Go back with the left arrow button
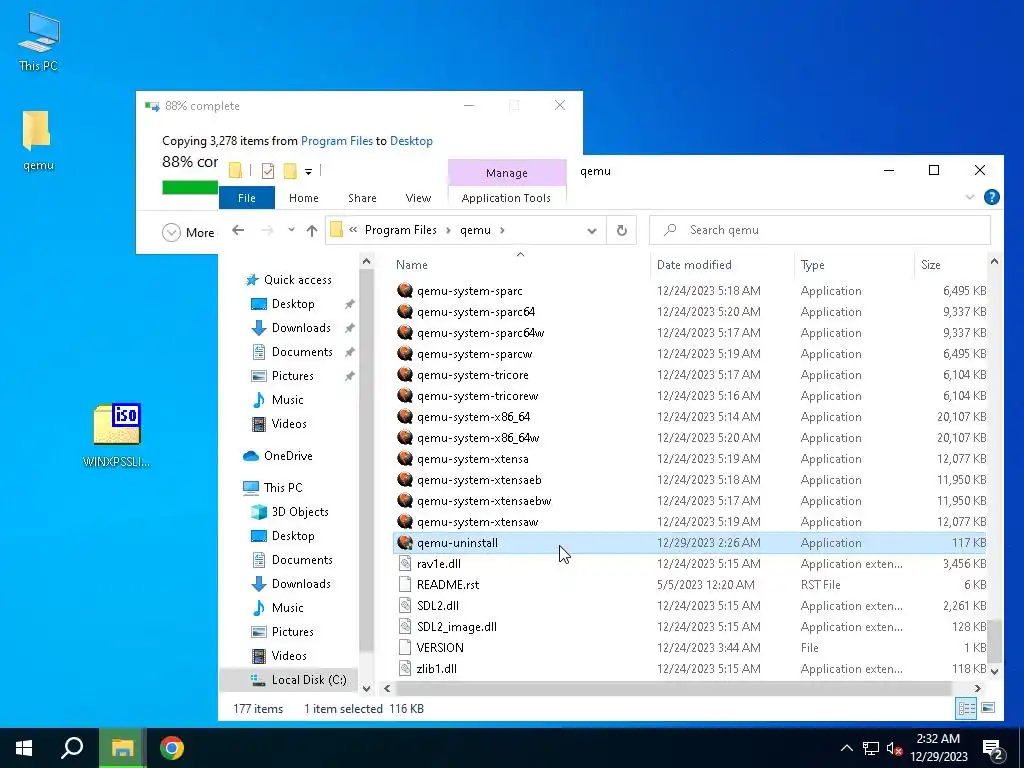Screen dimensions: 1024x768 pyautogui.click(x=238, y=230)
